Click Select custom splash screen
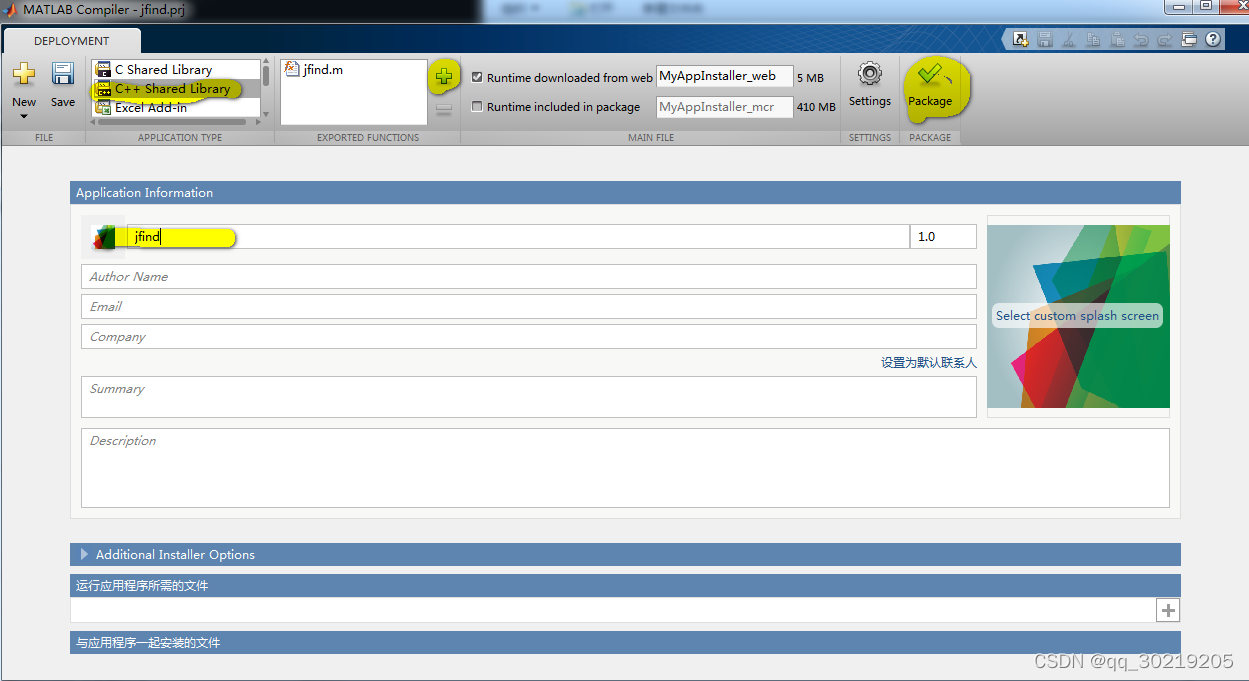 click(x=1077, y=315)
